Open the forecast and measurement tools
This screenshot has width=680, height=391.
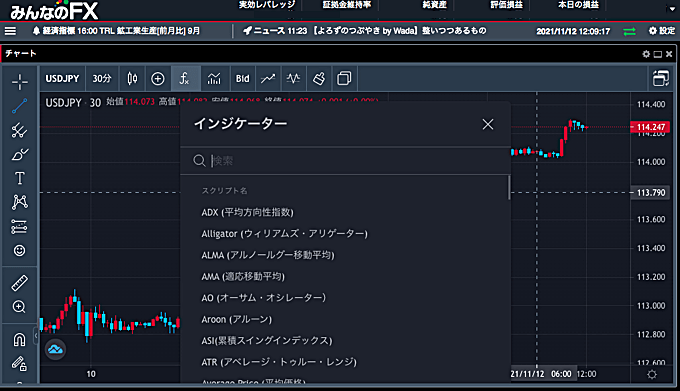[20, 226]
